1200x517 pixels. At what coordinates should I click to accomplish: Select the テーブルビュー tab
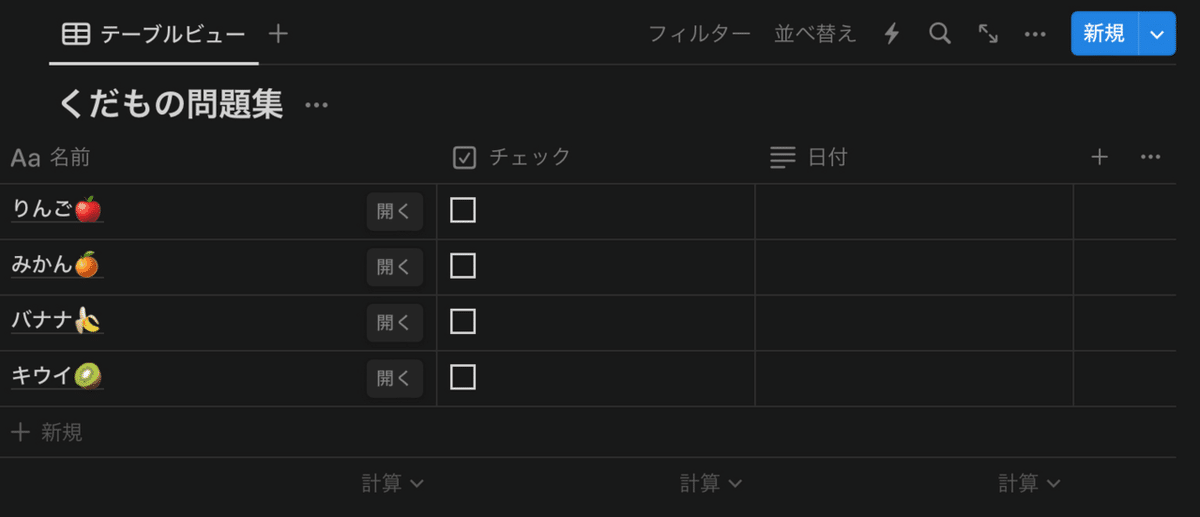154,34
